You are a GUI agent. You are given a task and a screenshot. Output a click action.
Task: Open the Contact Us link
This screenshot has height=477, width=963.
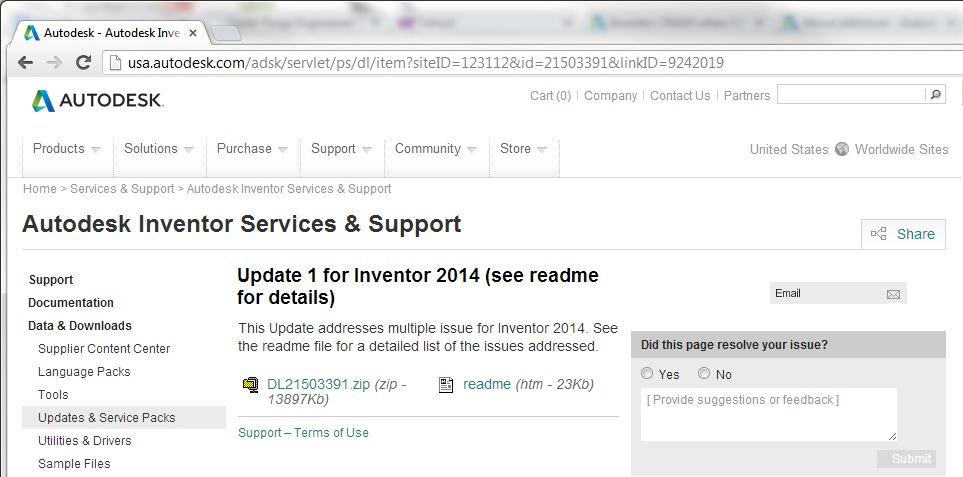[x=680, y=96]
